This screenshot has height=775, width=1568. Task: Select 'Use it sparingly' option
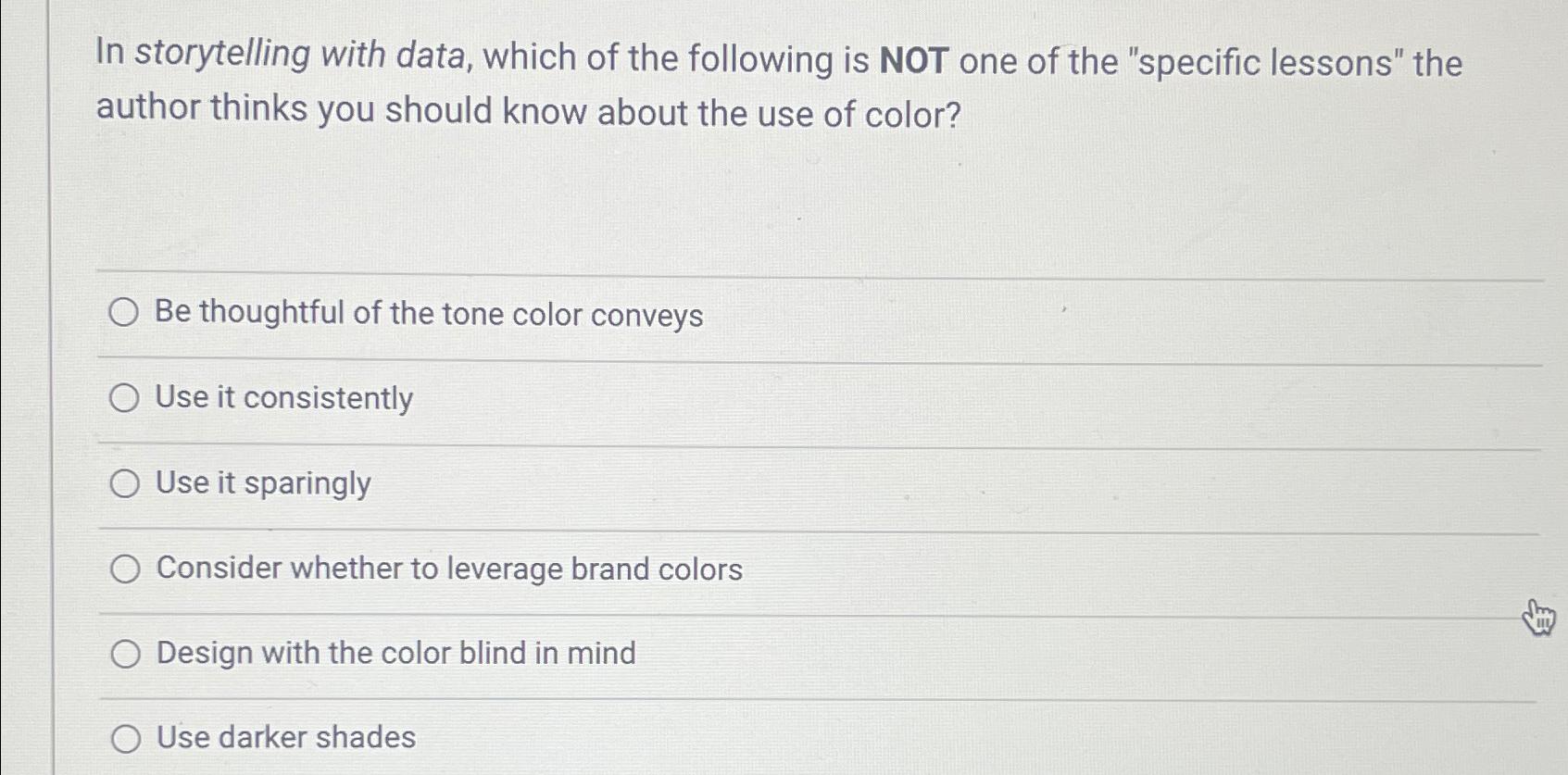point(123,483)
